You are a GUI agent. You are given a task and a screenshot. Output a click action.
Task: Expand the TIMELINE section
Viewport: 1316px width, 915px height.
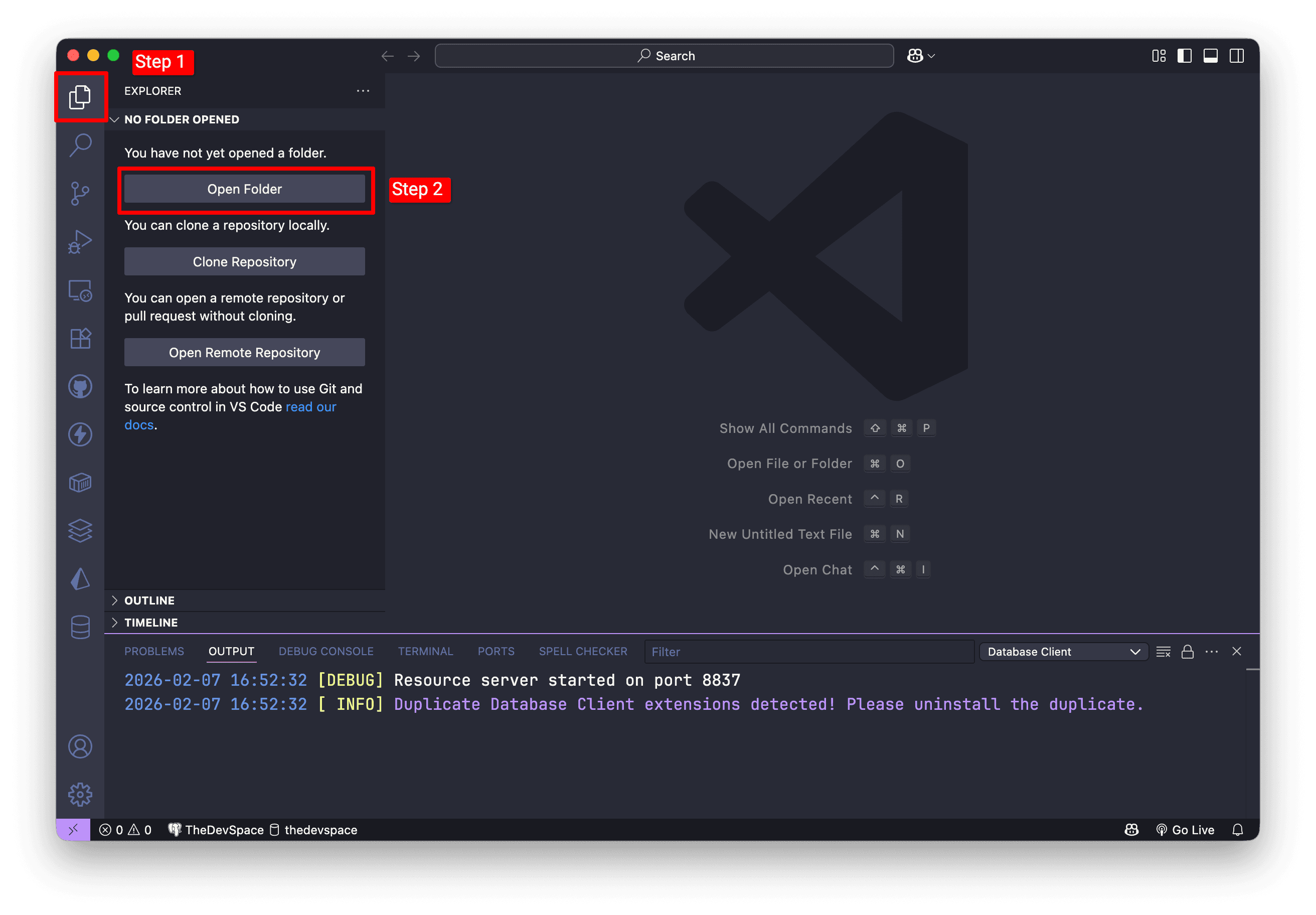pyautogui.click(x=151, y=622)
